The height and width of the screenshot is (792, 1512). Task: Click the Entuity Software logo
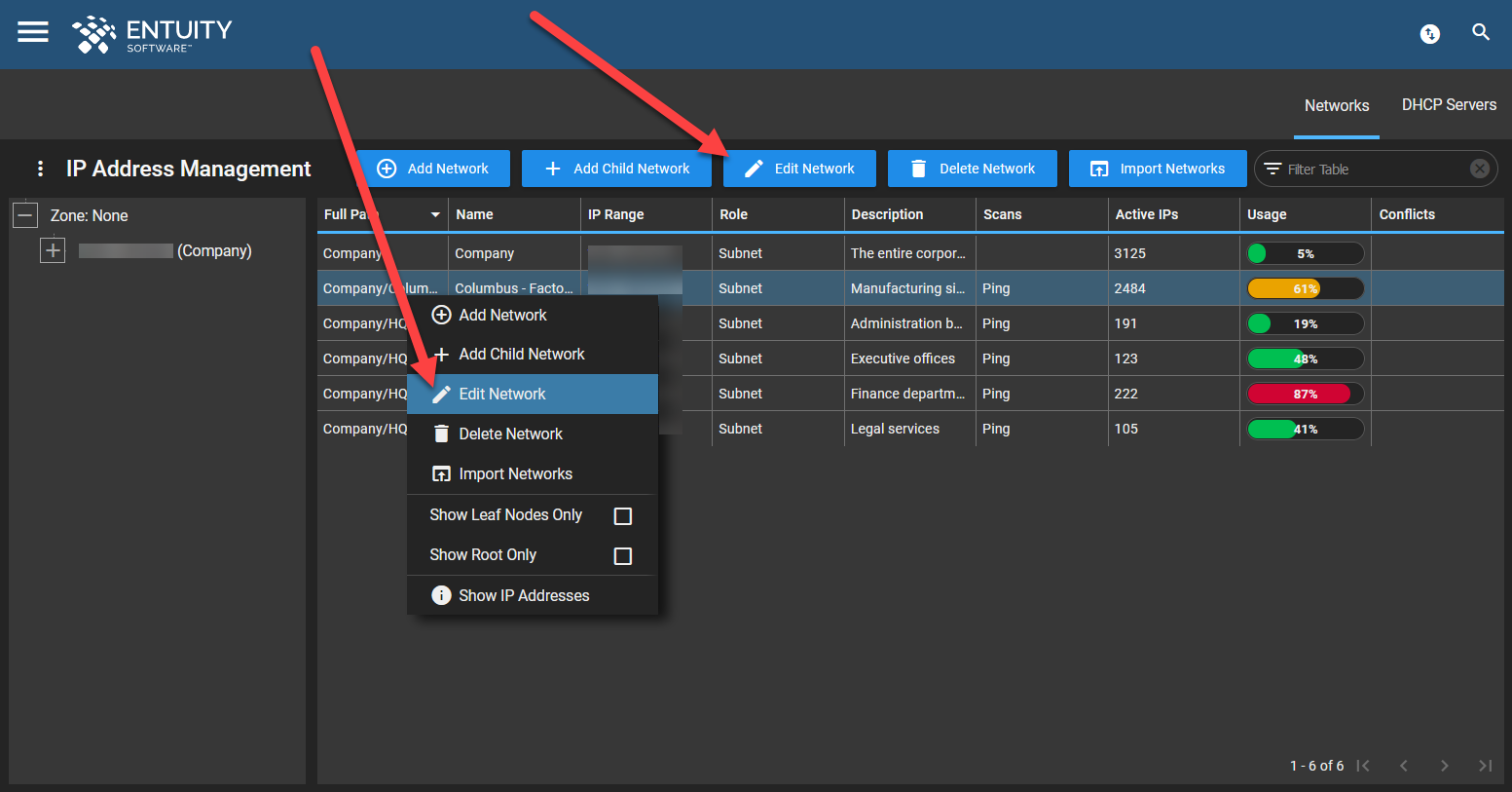[x=152, y=34]
